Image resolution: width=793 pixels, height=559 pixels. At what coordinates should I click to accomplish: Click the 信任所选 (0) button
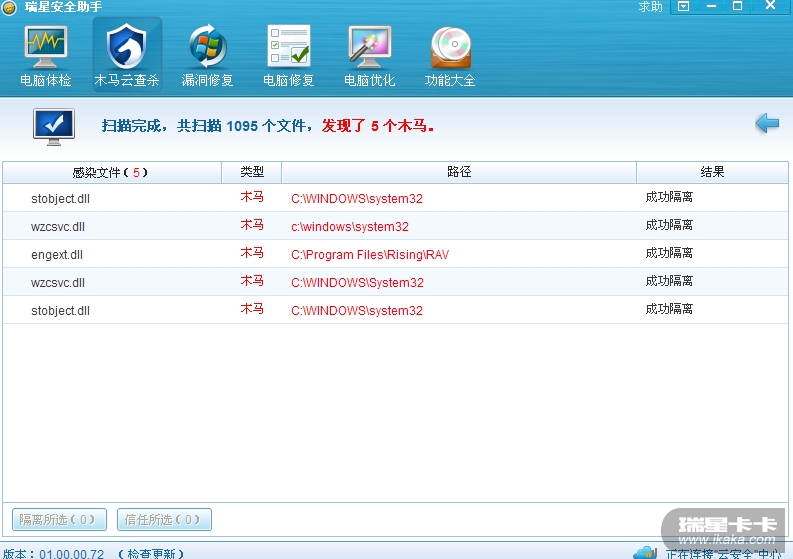pyautogui.click(x=164, y=520)
